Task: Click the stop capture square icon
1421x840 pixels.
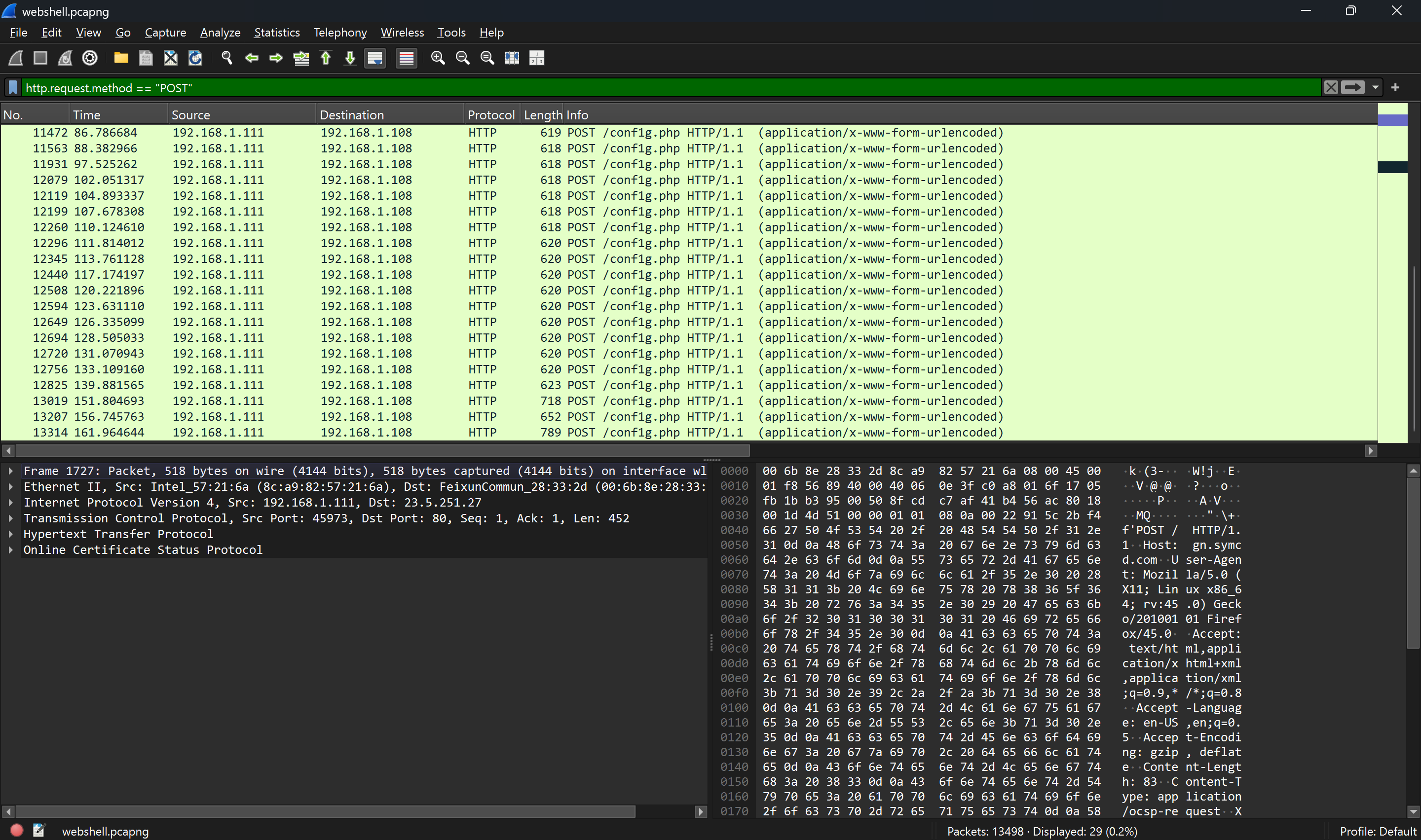Action: coord(40,58)
